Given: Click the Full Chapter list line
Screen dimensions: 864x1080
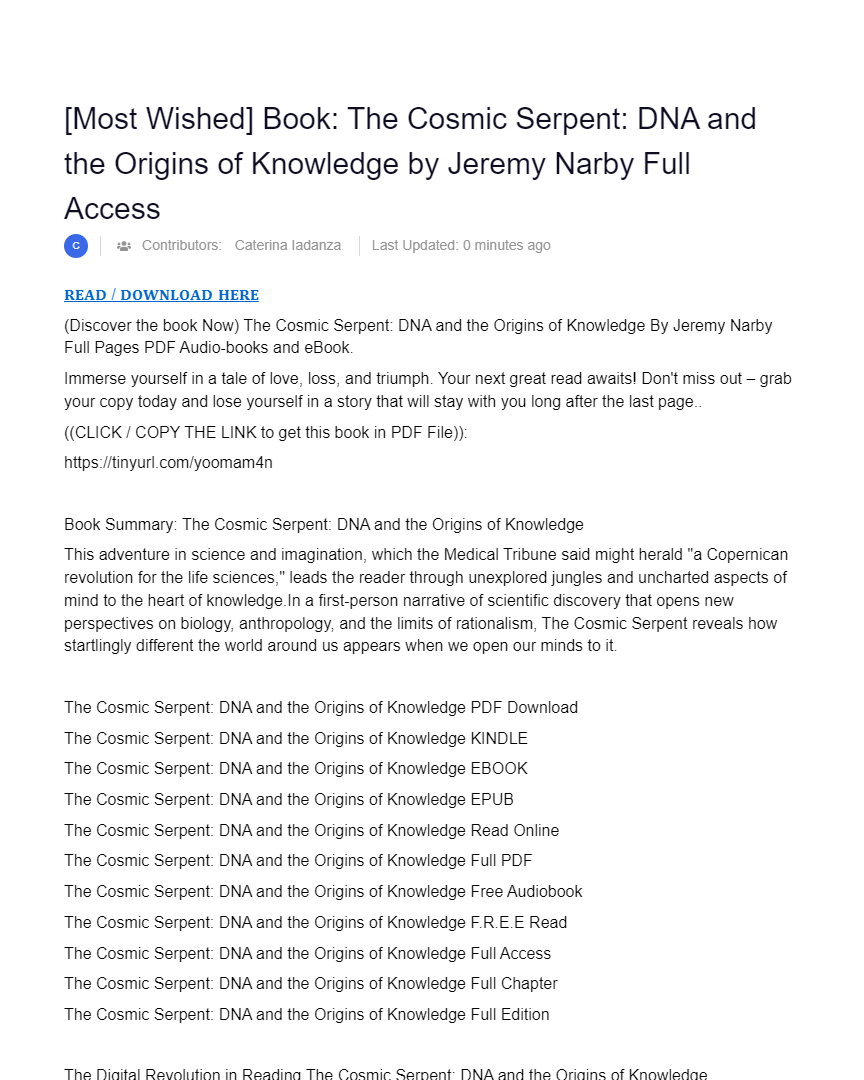Looking at the screenshot, I should [310, 984].
